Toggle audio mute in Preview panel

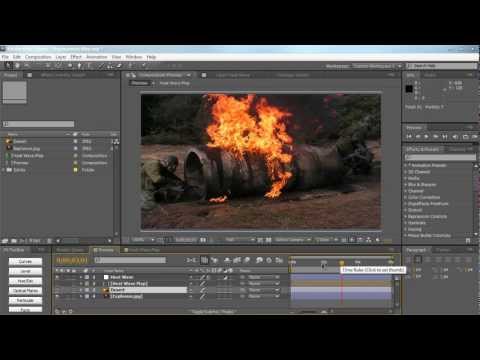[x=455, y=137]
